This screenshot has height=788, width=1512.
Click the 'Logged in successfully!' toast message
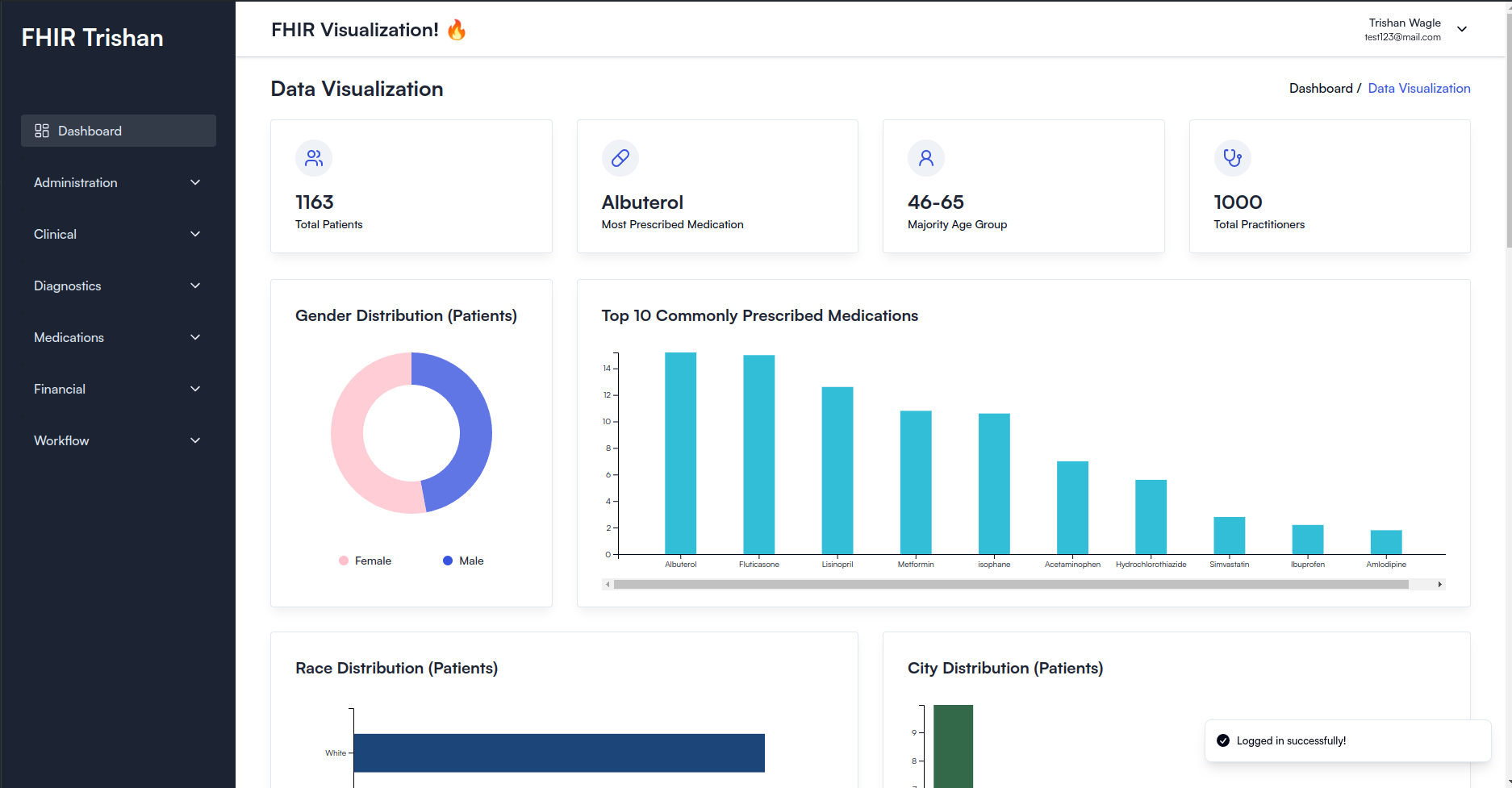click(1291, 740)
